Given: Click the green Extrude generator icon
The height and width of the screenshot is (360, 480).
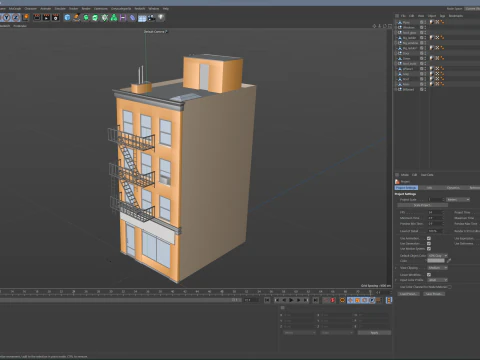Looking at the screenshot, I should (95, 17).
